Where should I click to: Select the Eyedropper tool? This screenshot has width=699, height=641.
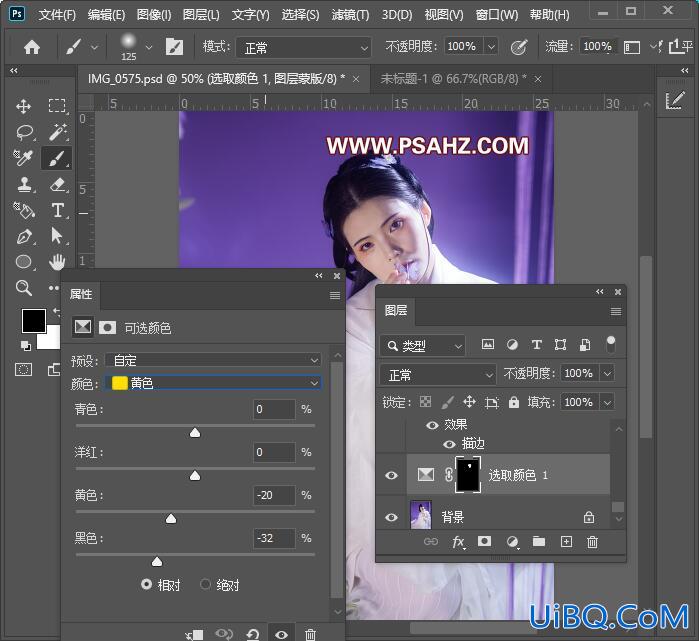[x=22, y=158]
